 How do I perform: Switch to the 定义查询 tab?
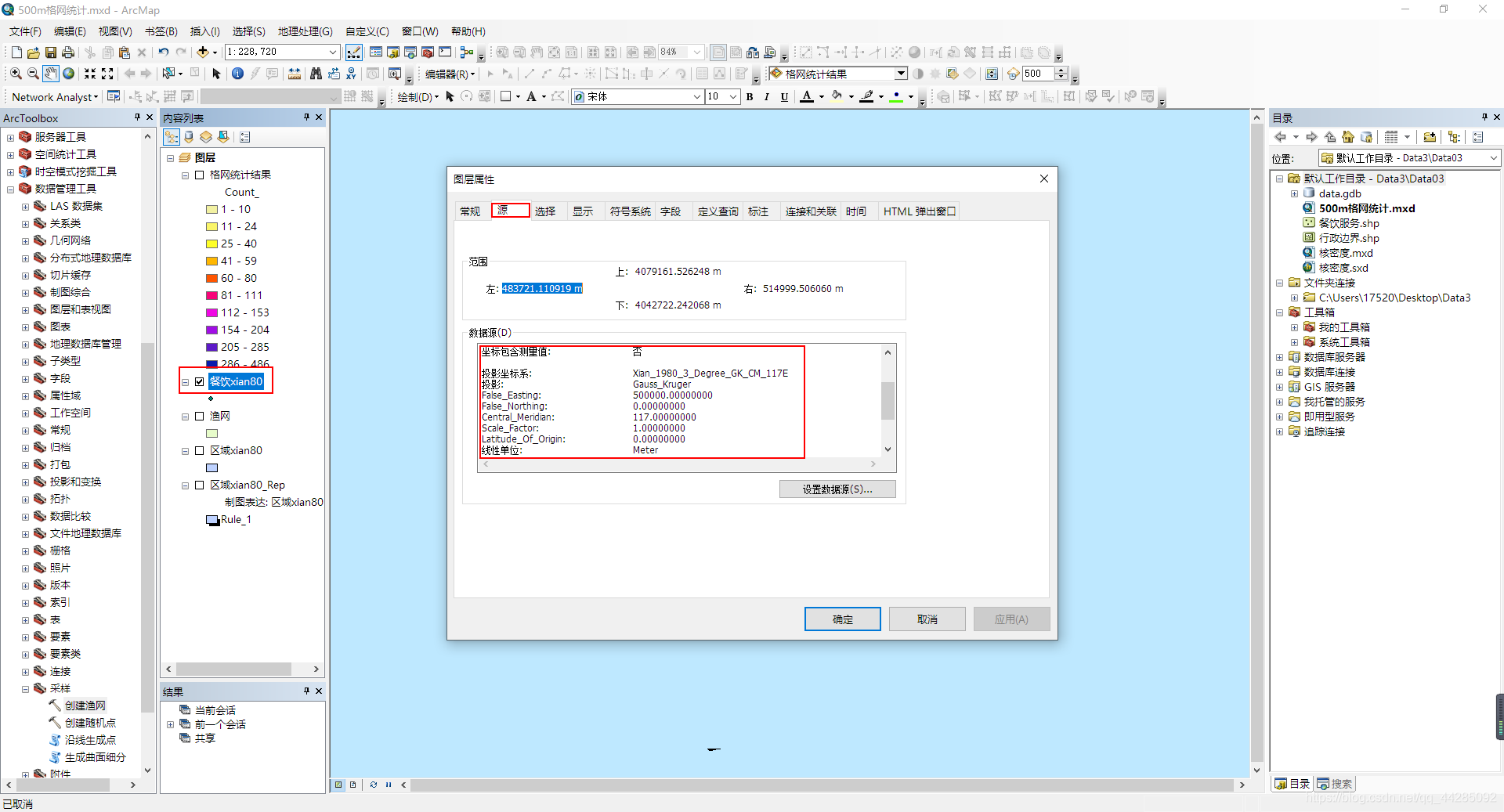(718, 211)
